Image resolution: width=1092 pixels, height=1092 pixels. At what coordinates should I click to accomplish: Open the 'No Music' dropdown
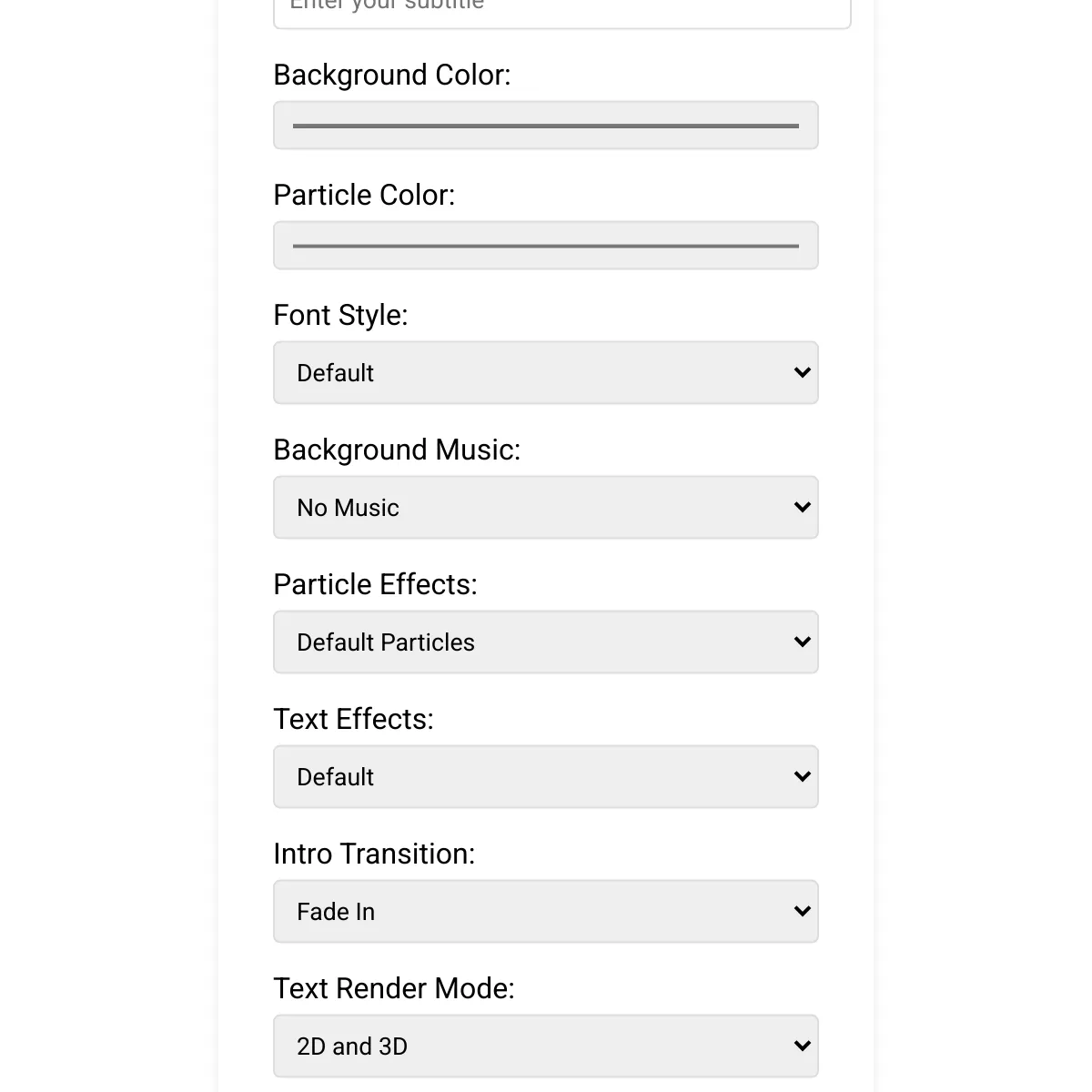(546, 507)
